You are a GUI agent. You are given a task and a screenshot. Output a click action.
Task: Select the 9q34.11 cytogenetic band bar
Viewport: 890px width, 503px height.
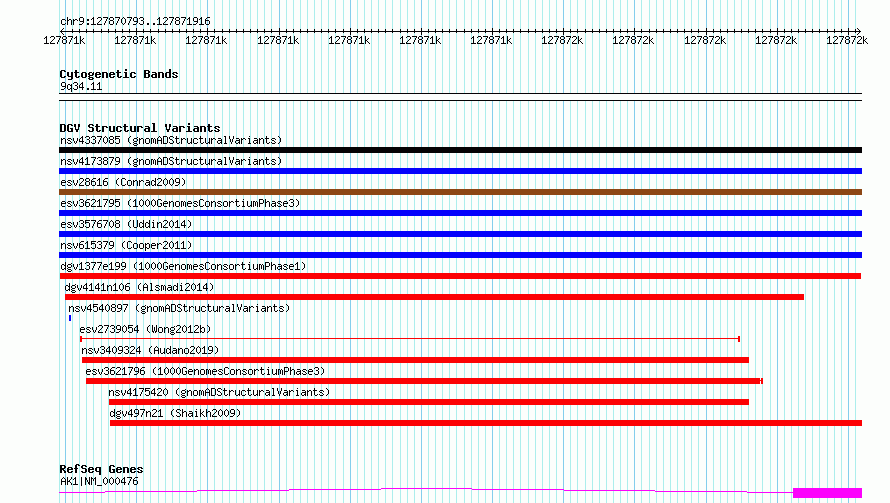point(460,97)
